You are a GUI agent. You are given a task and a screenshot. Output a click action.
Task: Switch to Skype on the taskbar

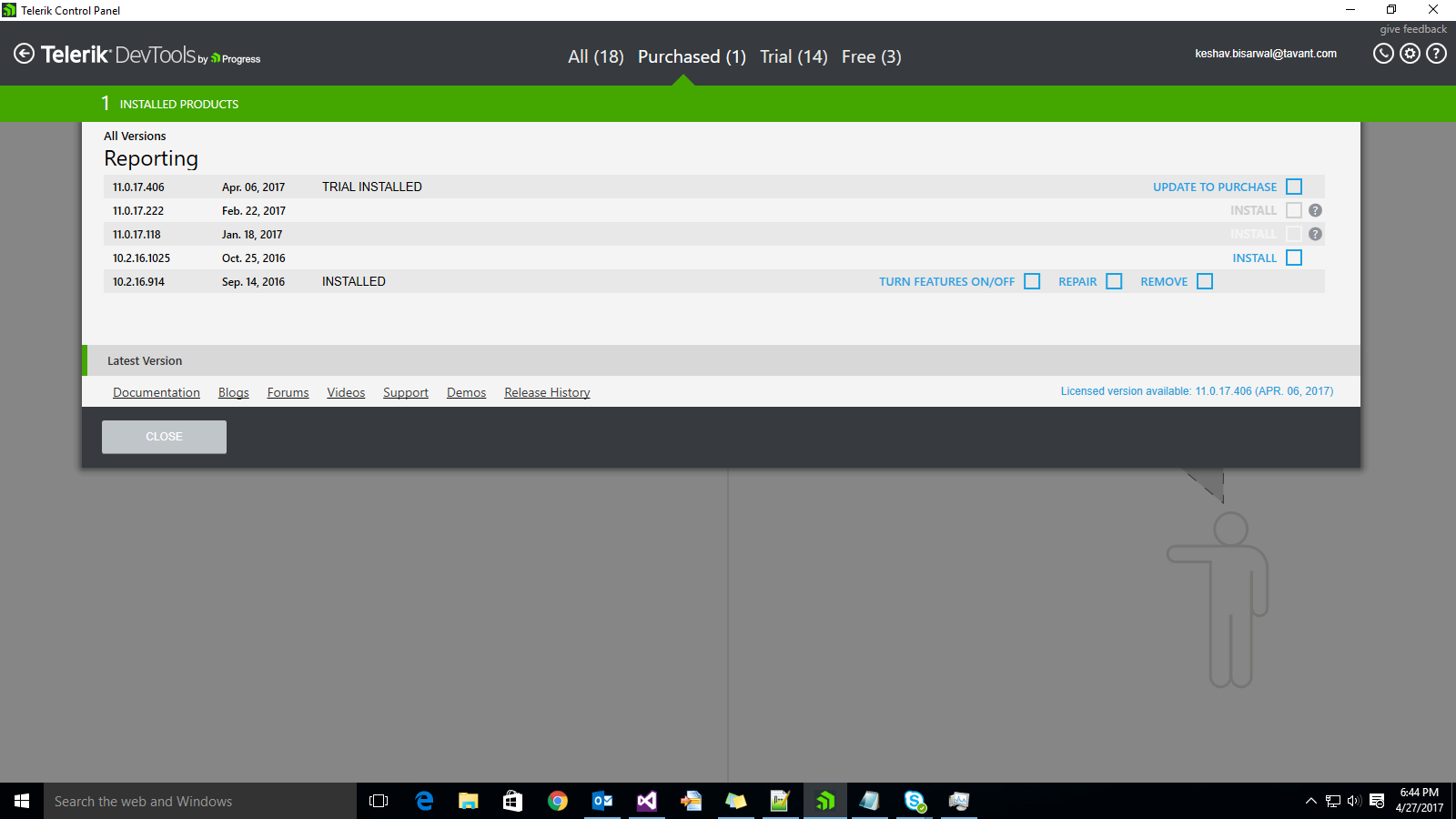tap(915, 801)
